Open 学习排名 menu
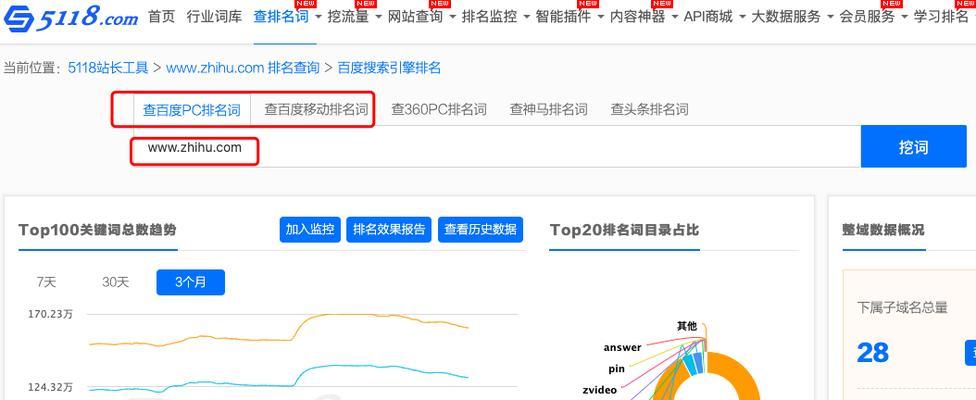 pyautogui.click(x=941, y=17)
